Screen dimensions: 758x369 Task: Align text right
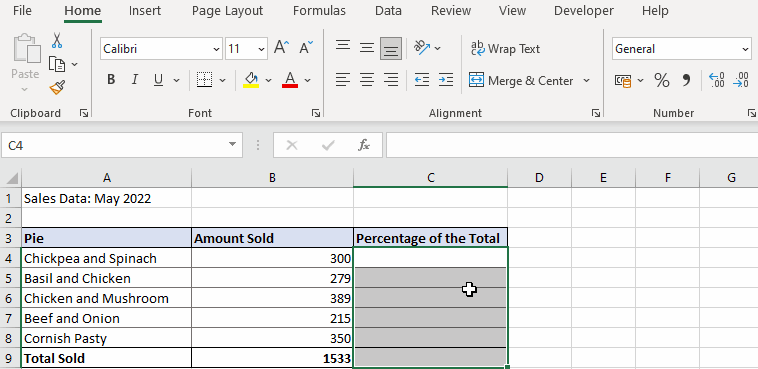tap(391, 79)
